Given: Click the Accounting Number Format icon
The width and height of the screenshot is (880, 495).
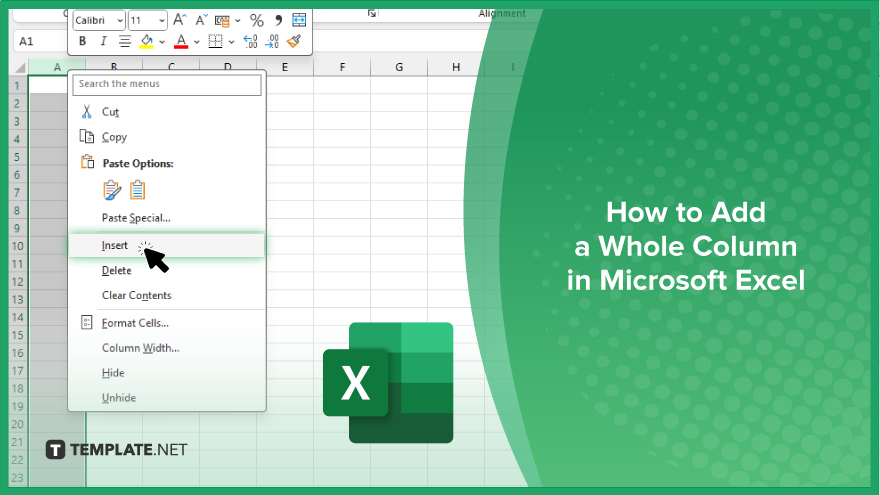Looking at the screenshot, I should [222, 21].
